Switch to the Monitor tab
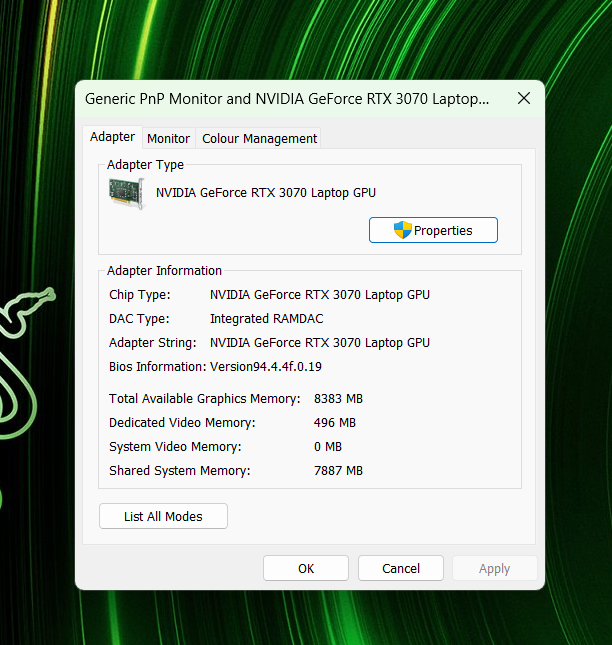The image size is (612, 645). (x=169, y=138)
